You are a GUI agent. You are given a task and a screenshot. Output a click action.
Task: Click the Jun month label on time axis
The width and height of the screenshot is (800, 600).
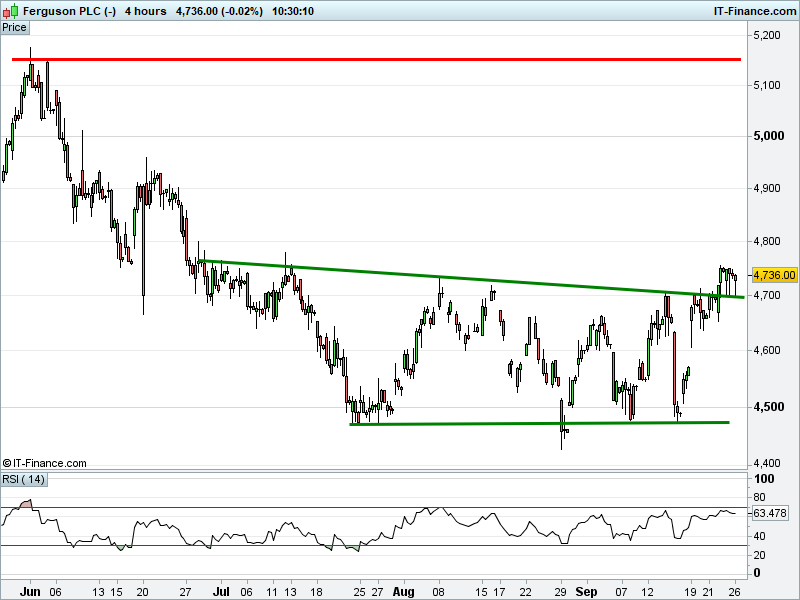click(x=30, y=592)
